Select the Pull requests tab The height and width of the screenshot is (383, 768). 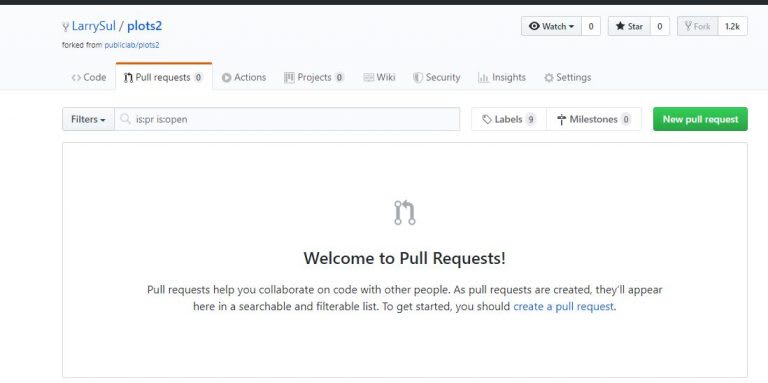164,77
